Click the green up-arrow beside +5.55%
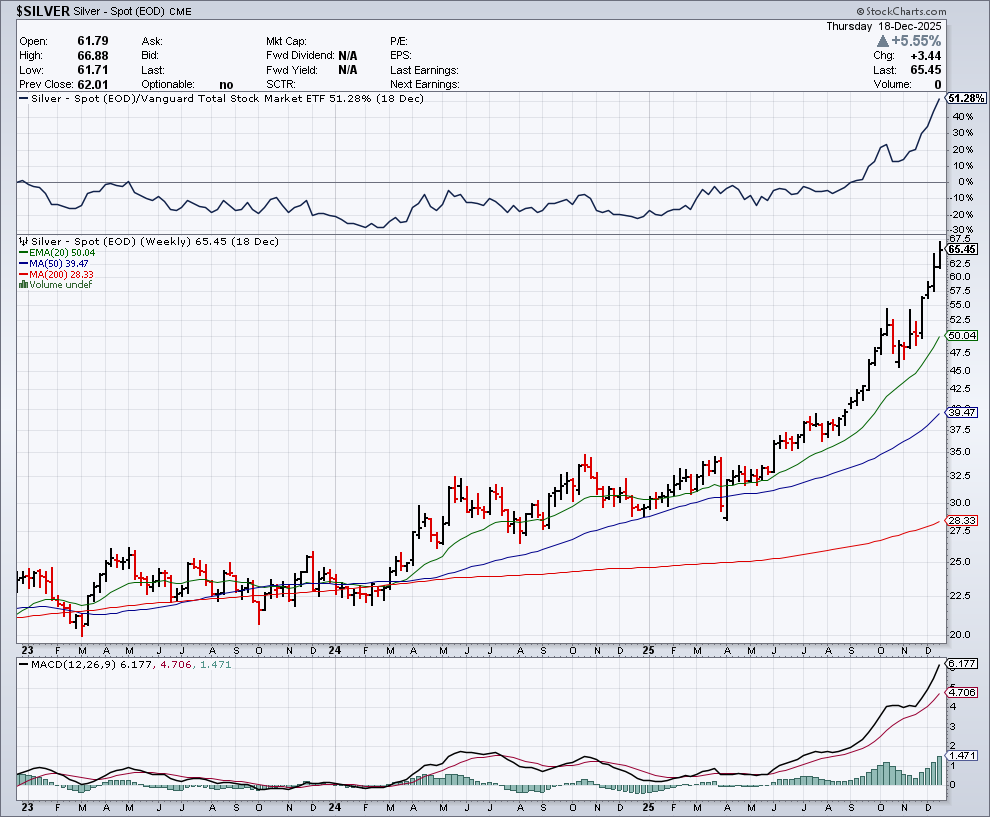This screenshot has height=817, width=990. pyautogui.click(x=883, y=41)
